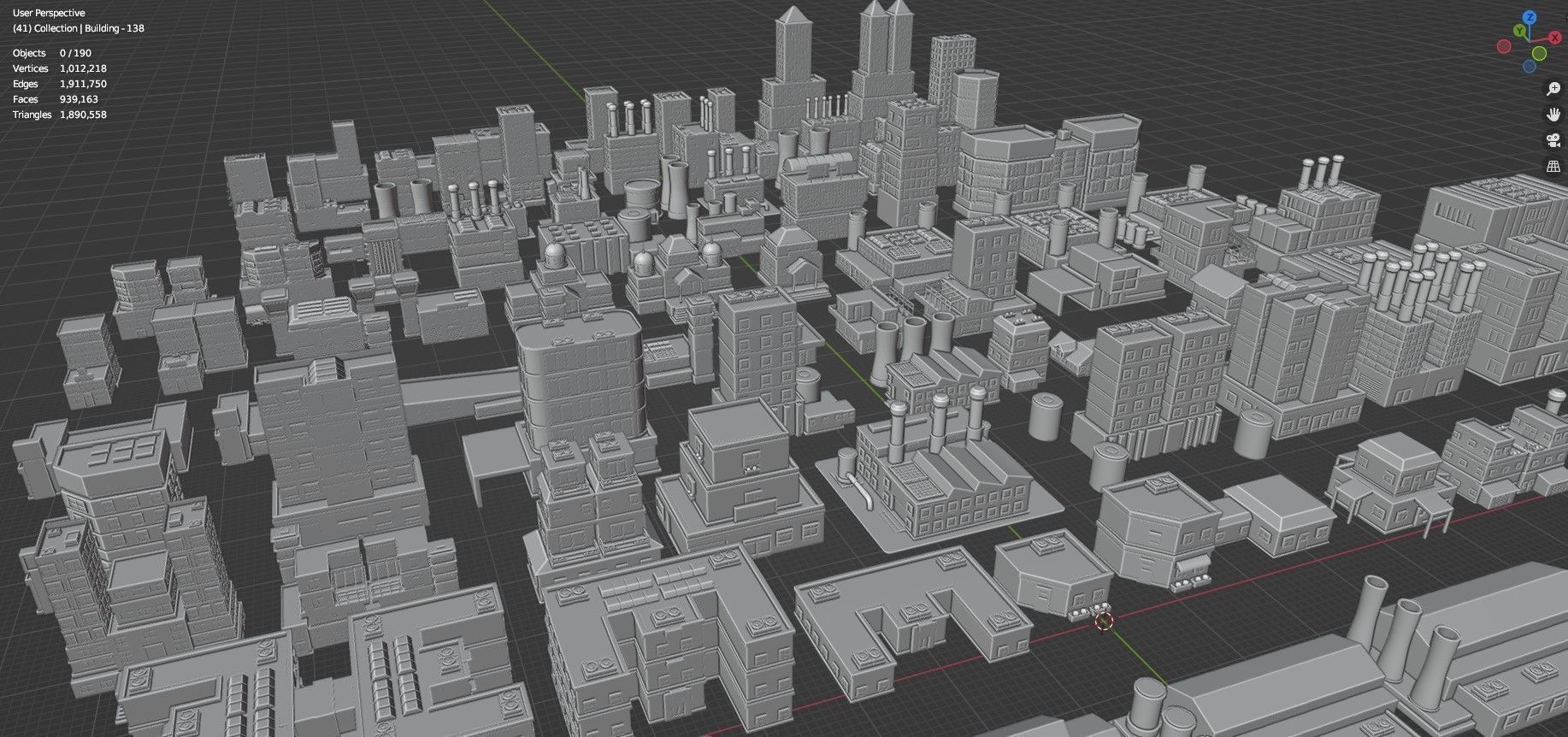Click the Triangles '1,890,558' statistic
Image resolution: width=1568 pixels, height=737 pixels.
pos(83,115)
